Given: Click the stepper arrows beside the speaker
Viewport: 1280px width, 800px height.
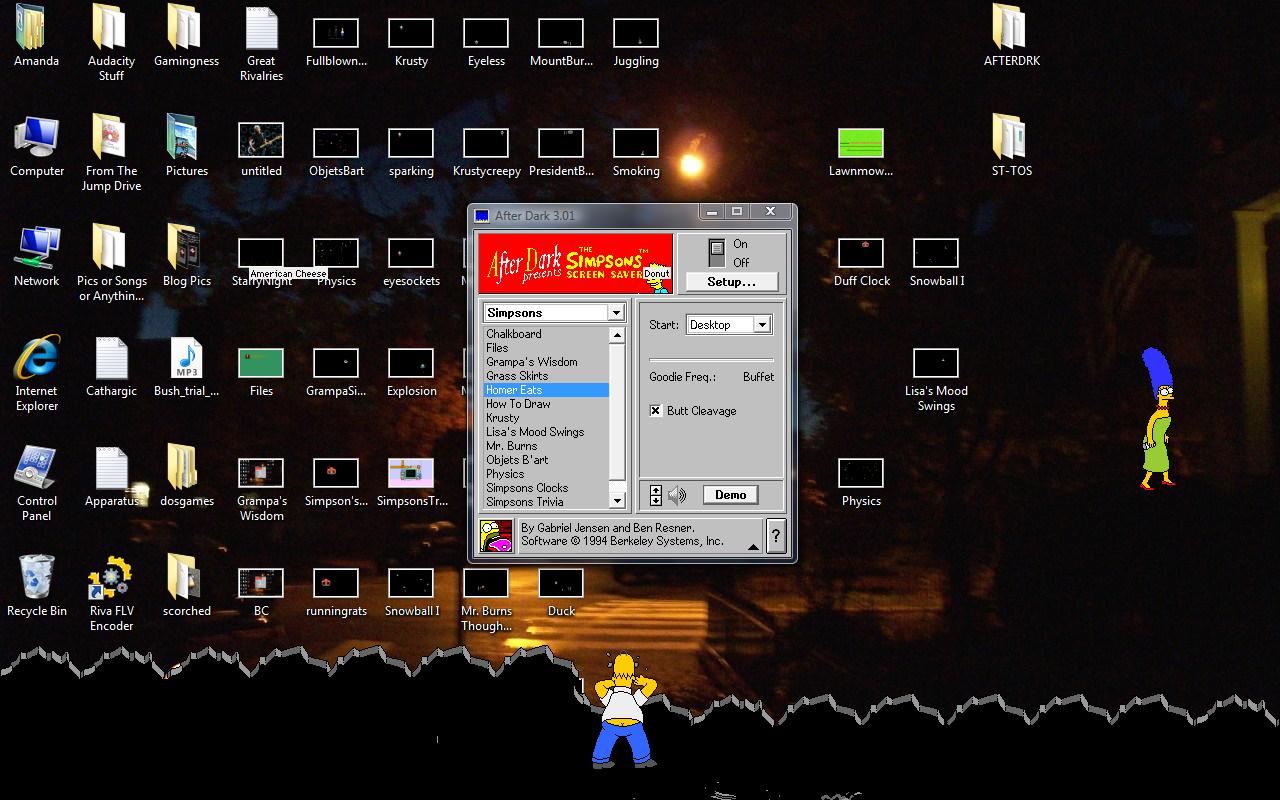Looking at the screenshot, I should [656, 495].
